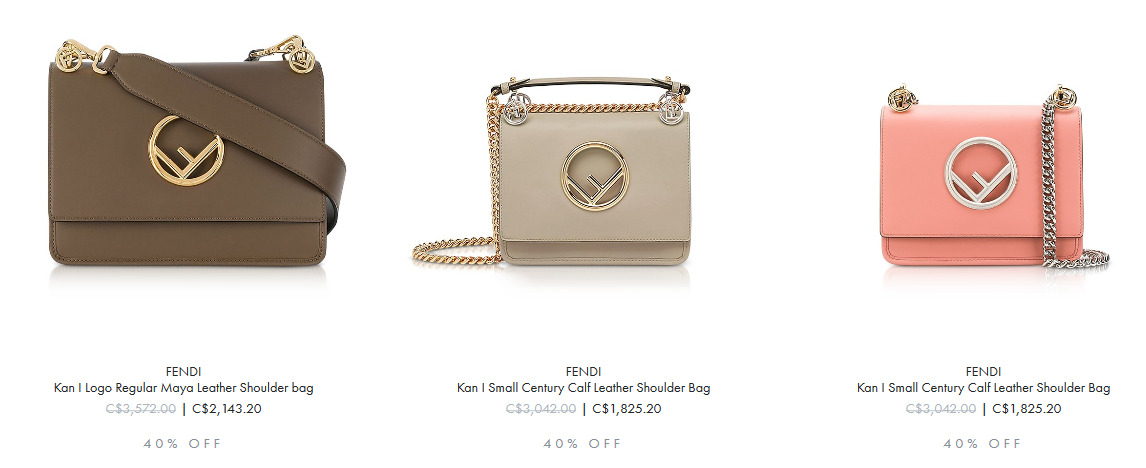Click FENDI brand name under brown bag
Image resolution: width=1146 pixels, height=468 pixels.
coord(183,371)
